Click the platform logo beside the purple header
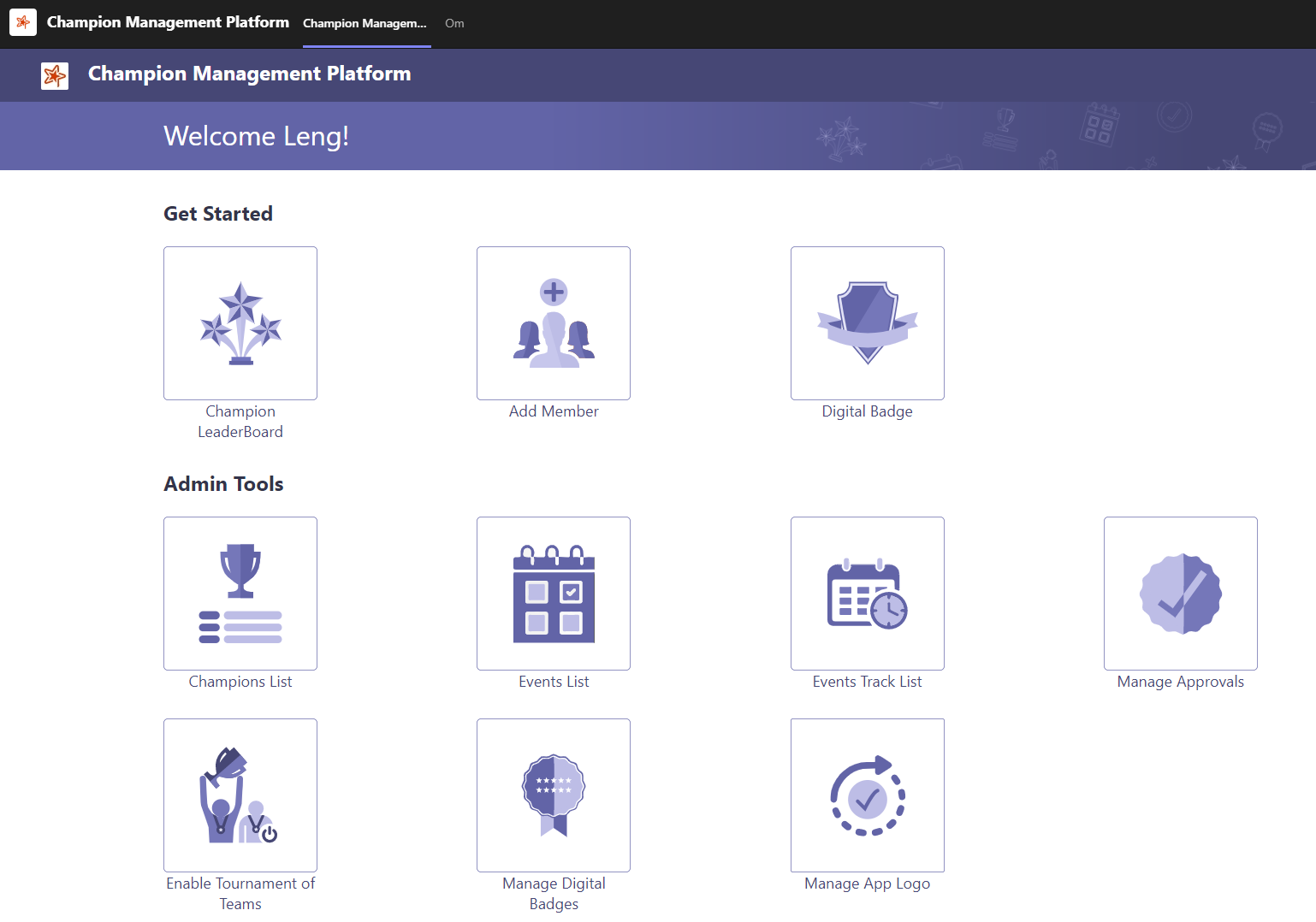The height and width of the screenshot is (922, 1316). point(54,75)
